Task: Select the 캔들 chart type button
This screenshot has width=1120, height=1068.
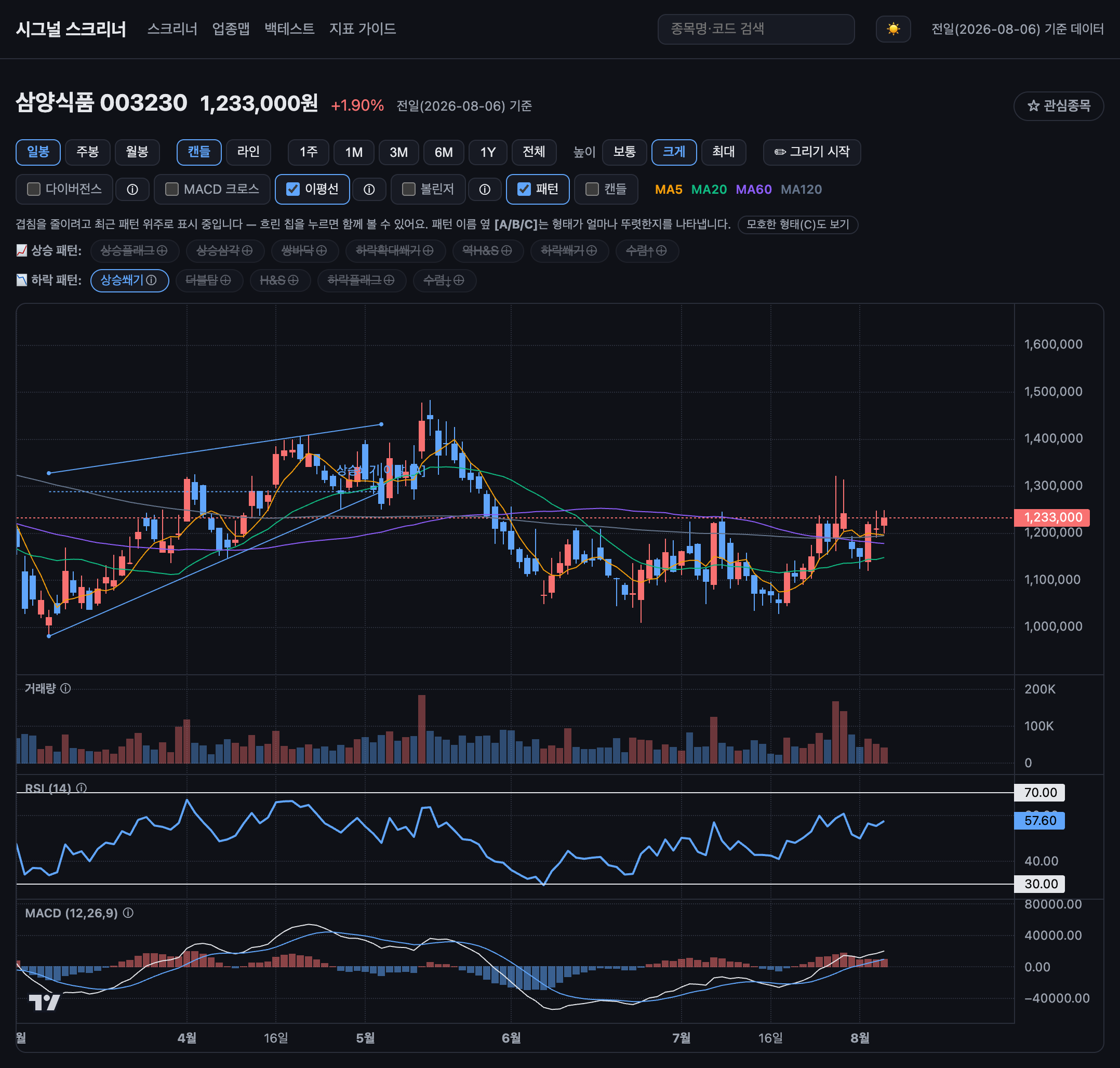Action: tap(199, 152)
